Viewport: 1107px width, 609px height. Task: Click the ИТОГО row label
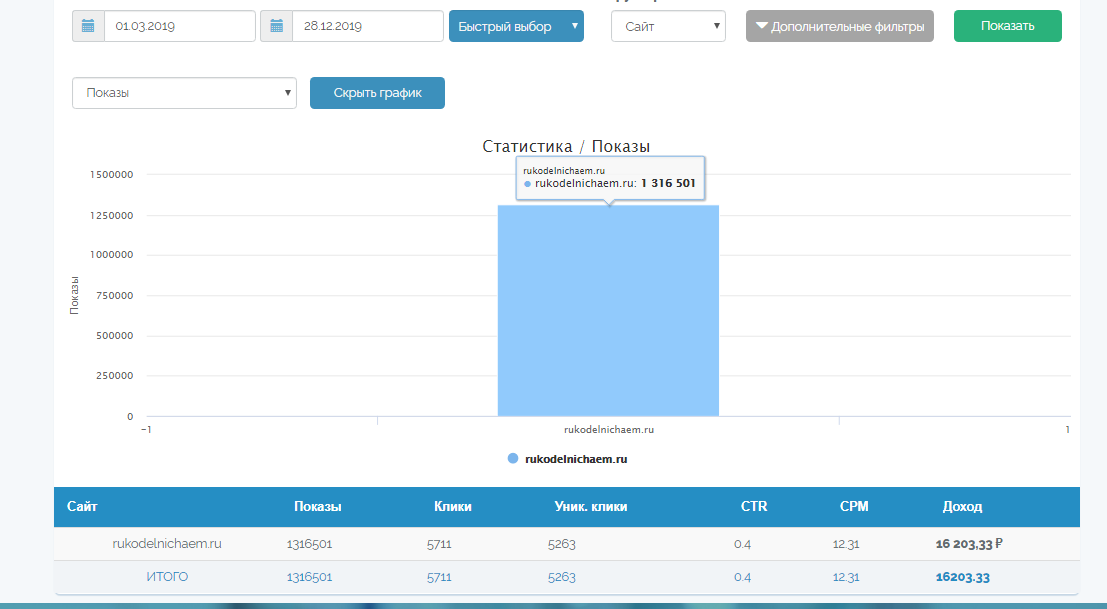167,577
